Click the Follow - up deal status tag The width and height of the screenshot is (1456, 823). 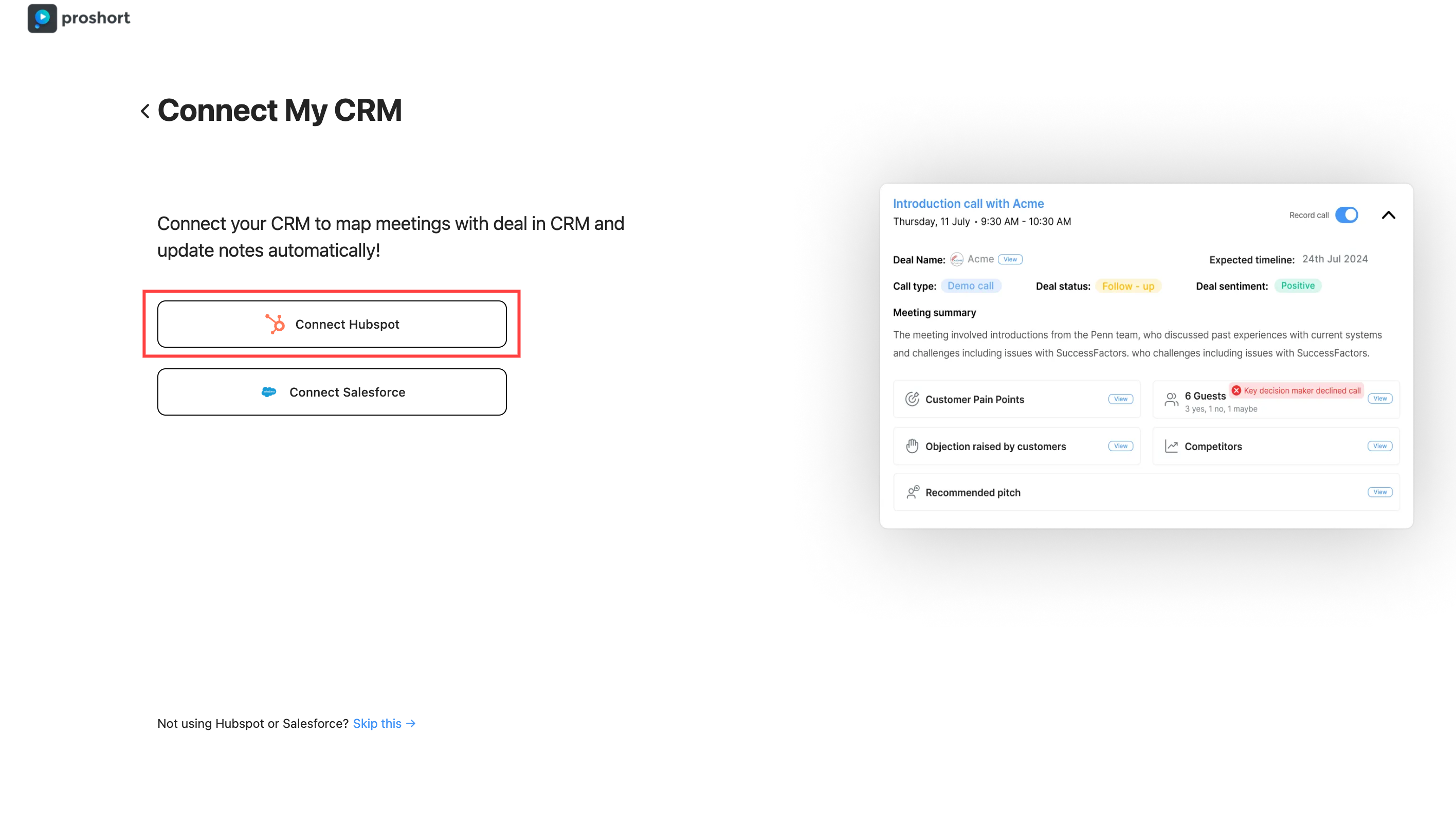[x=1128, y=286]
